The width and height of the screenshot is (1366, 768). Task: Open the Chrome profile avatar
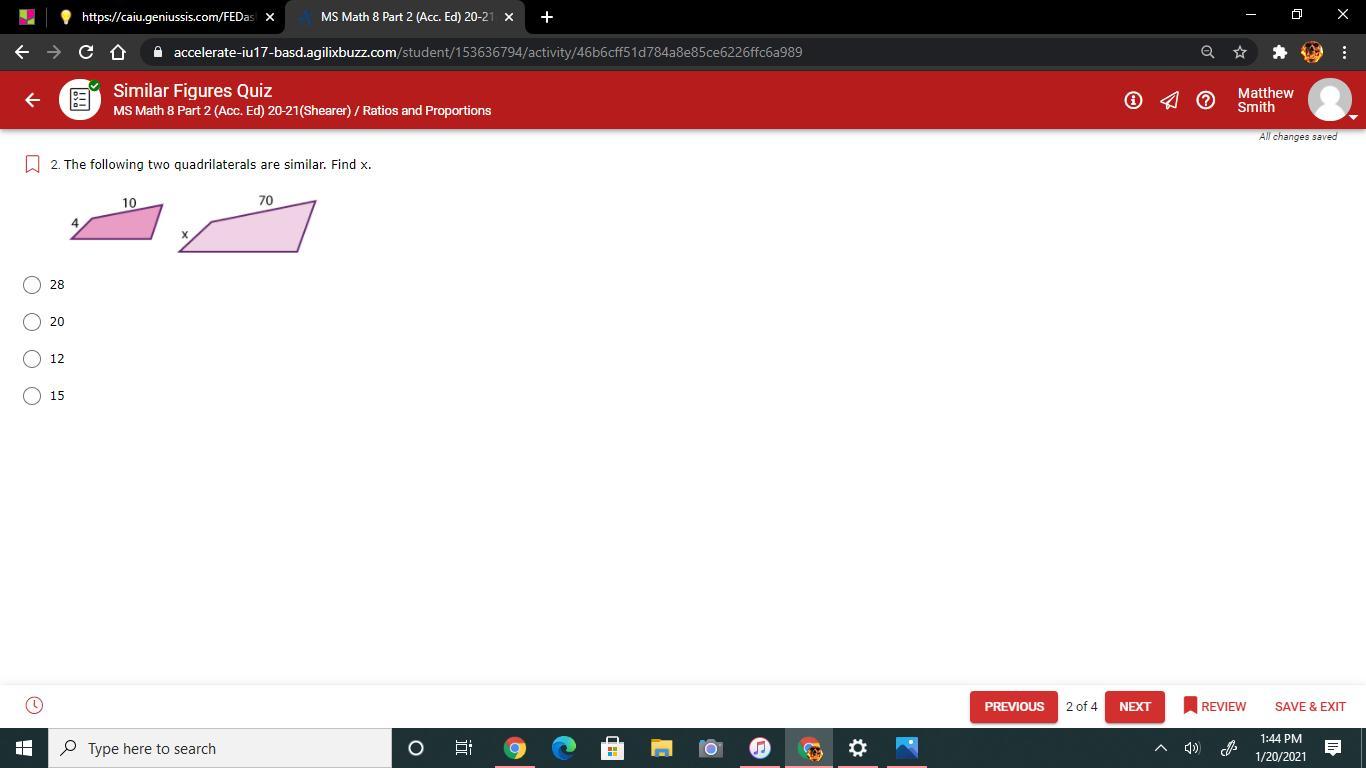(1312, 52)
